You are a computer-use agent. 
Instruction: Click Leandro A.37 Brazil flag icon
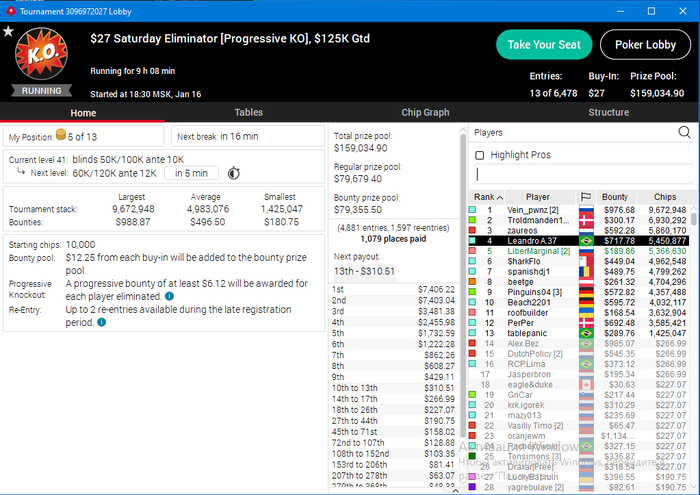point(586,241)
